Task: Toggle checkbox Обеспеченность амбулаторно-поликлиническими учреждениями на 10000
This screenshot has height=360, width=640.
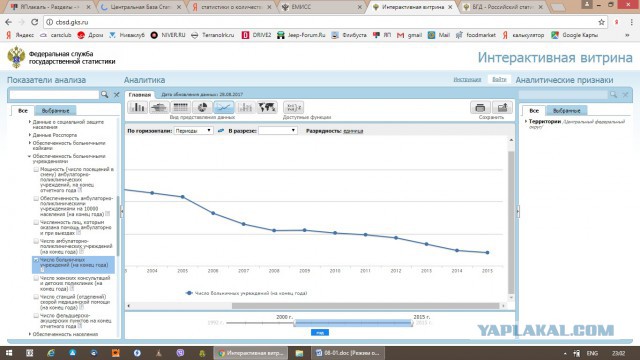Action: [x=36, y=198]
